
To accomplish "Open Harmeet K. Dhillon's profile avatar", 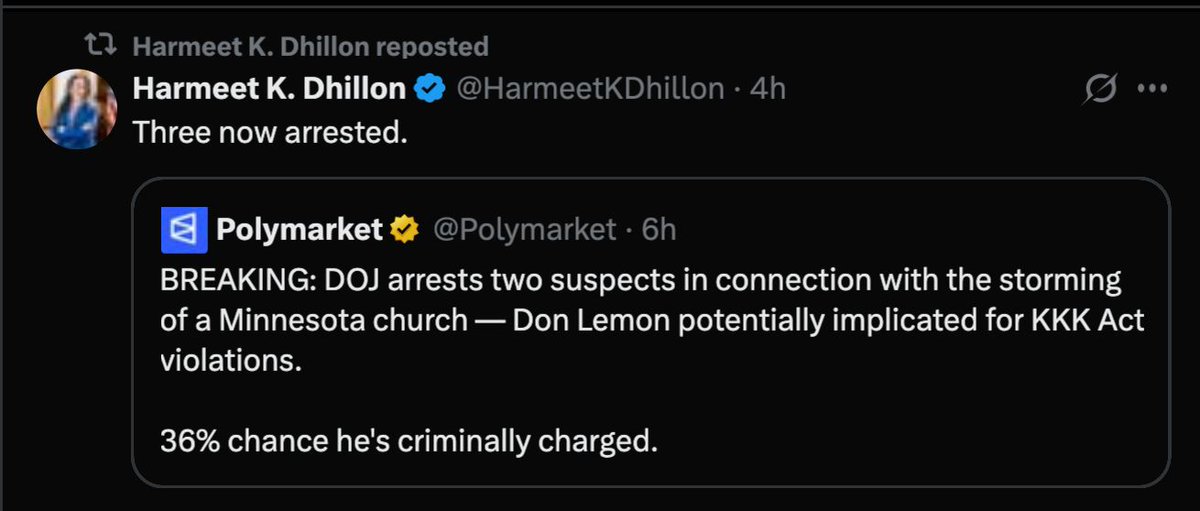I will click(77, 111).
